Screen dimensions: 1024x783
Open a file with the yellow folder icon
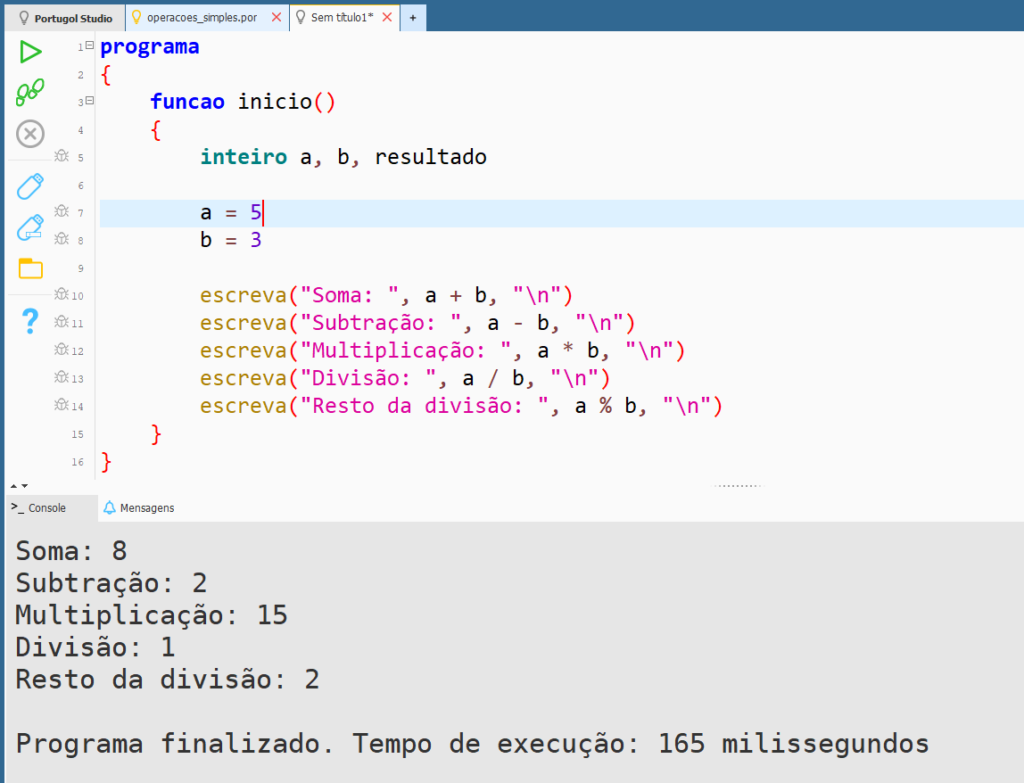[30, 268]
